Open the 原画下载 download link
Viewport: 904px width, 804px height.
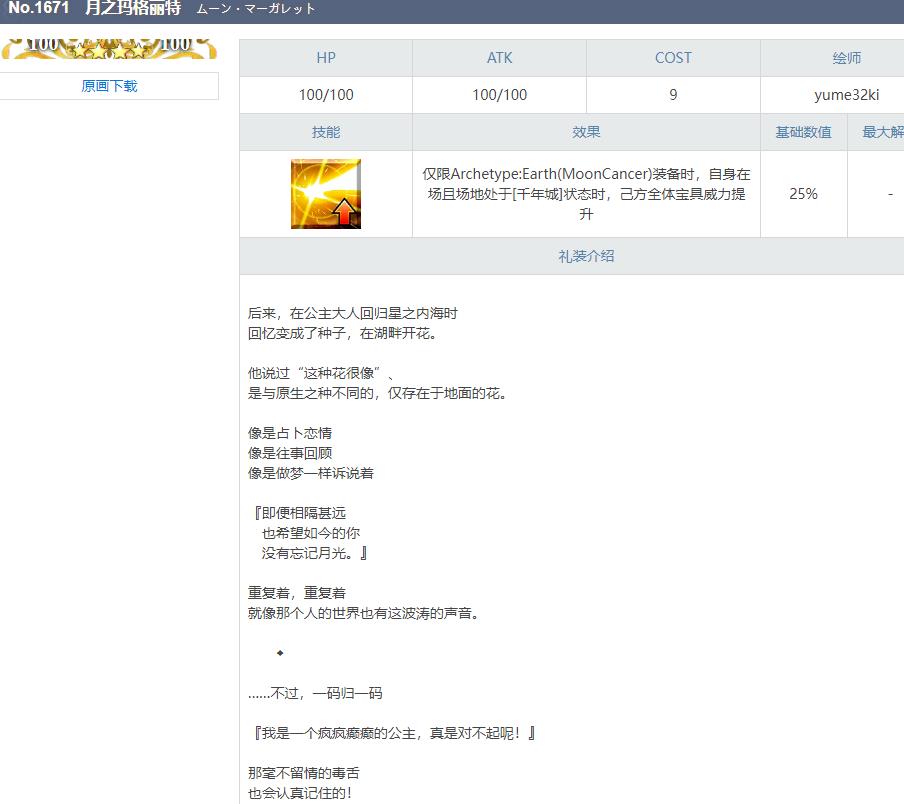tap(110, 86)
